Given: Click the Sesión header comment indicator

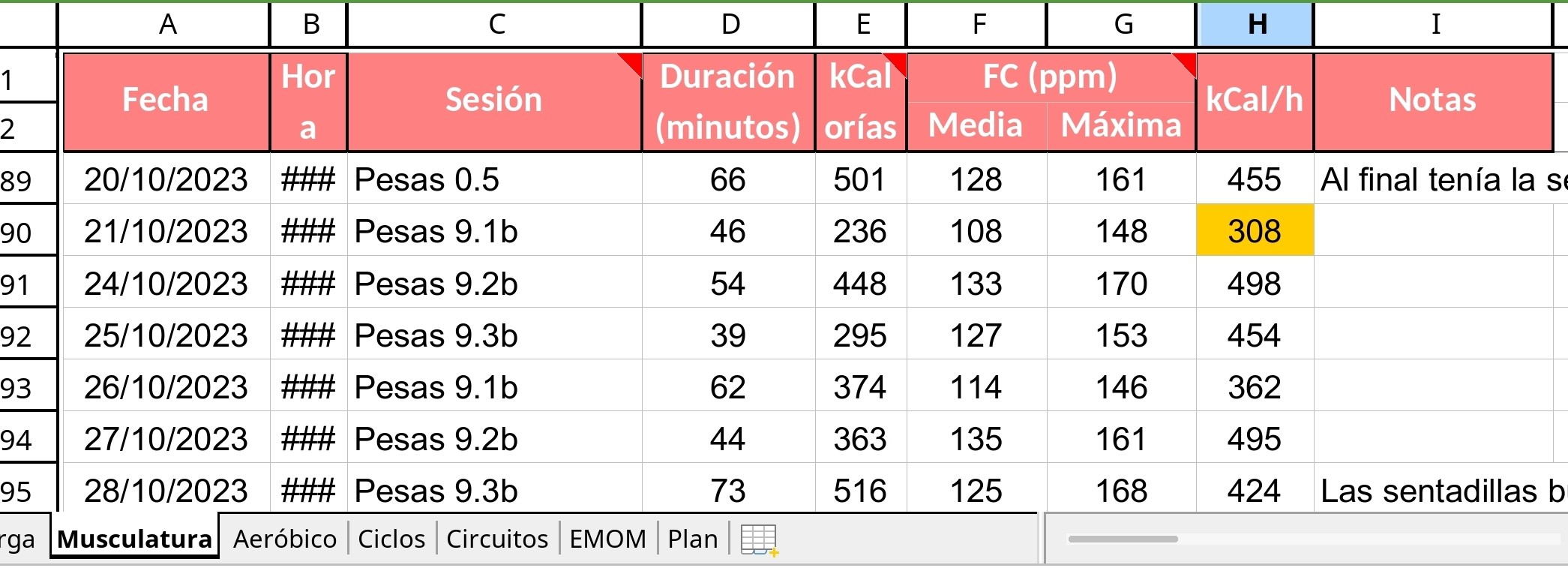Looking at the screenshot, I should click(x=631, y=64).
